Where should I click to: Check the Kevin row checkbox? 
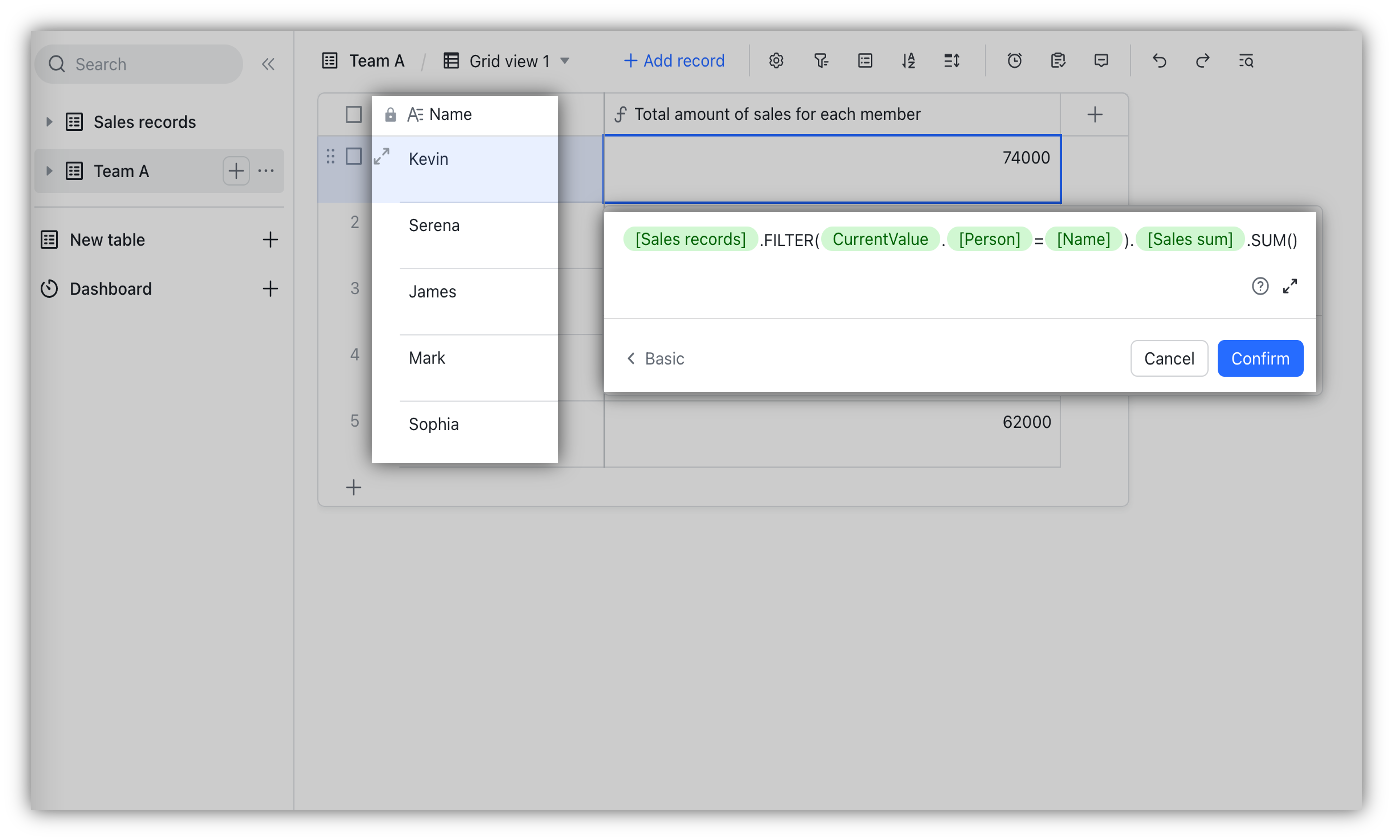pos(354,157)
